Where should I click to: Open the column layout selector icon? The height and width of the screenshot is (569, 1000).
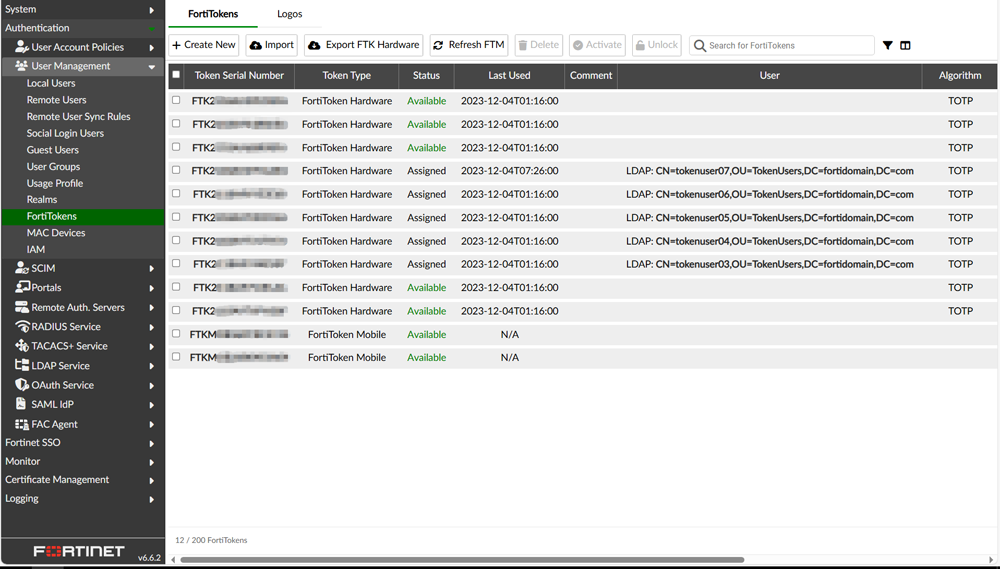(905, 45)
